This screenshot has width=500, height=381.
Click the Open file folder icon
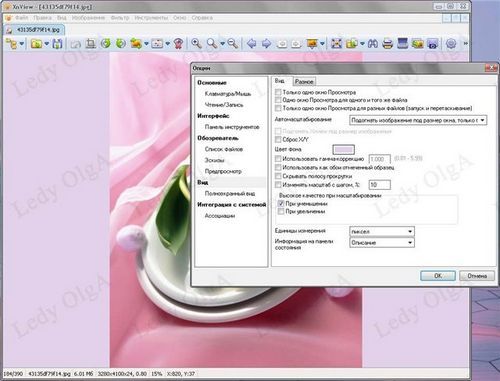(36, 43)
